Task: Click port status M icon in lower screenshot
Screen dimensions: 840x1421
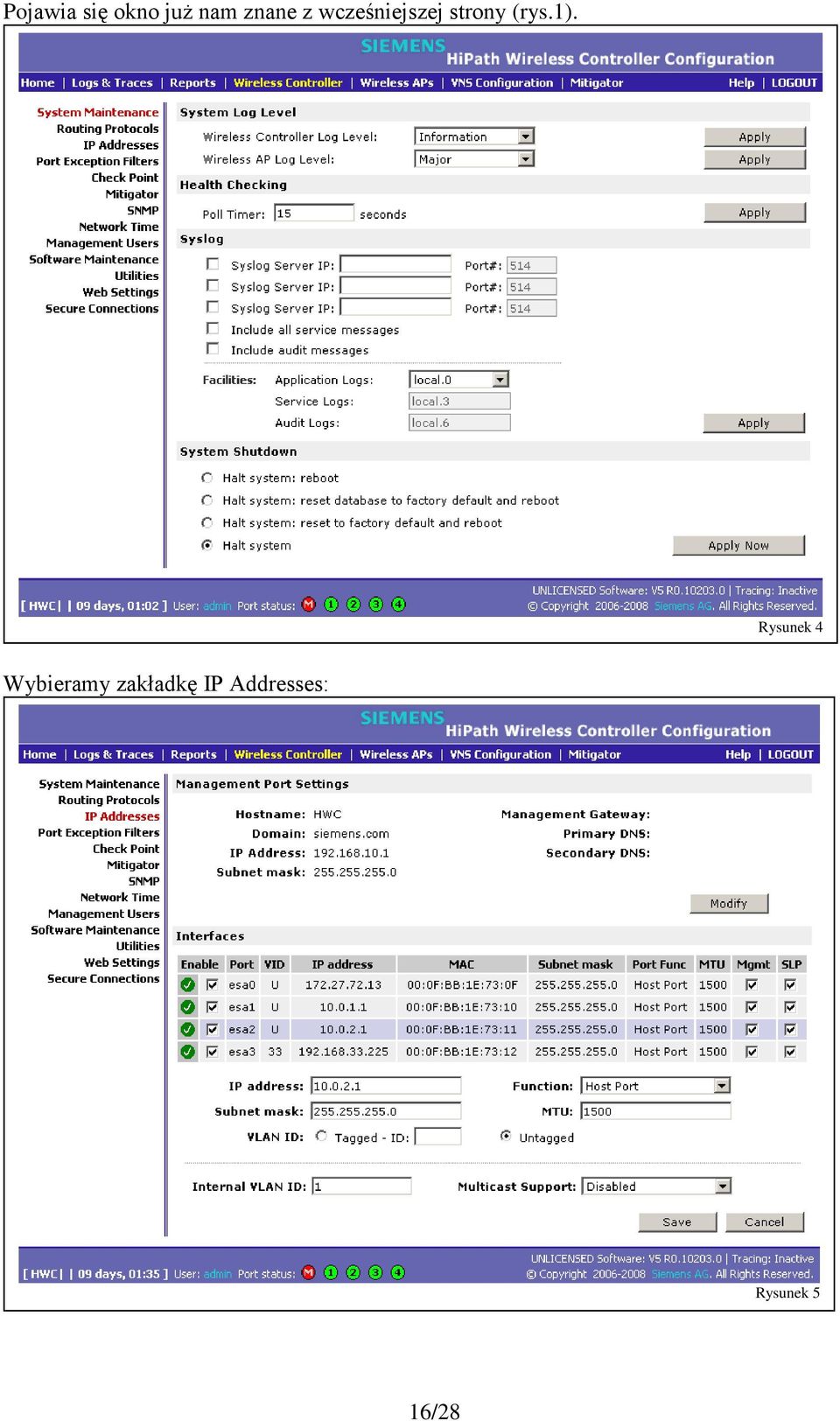Action: [308, 1272]
